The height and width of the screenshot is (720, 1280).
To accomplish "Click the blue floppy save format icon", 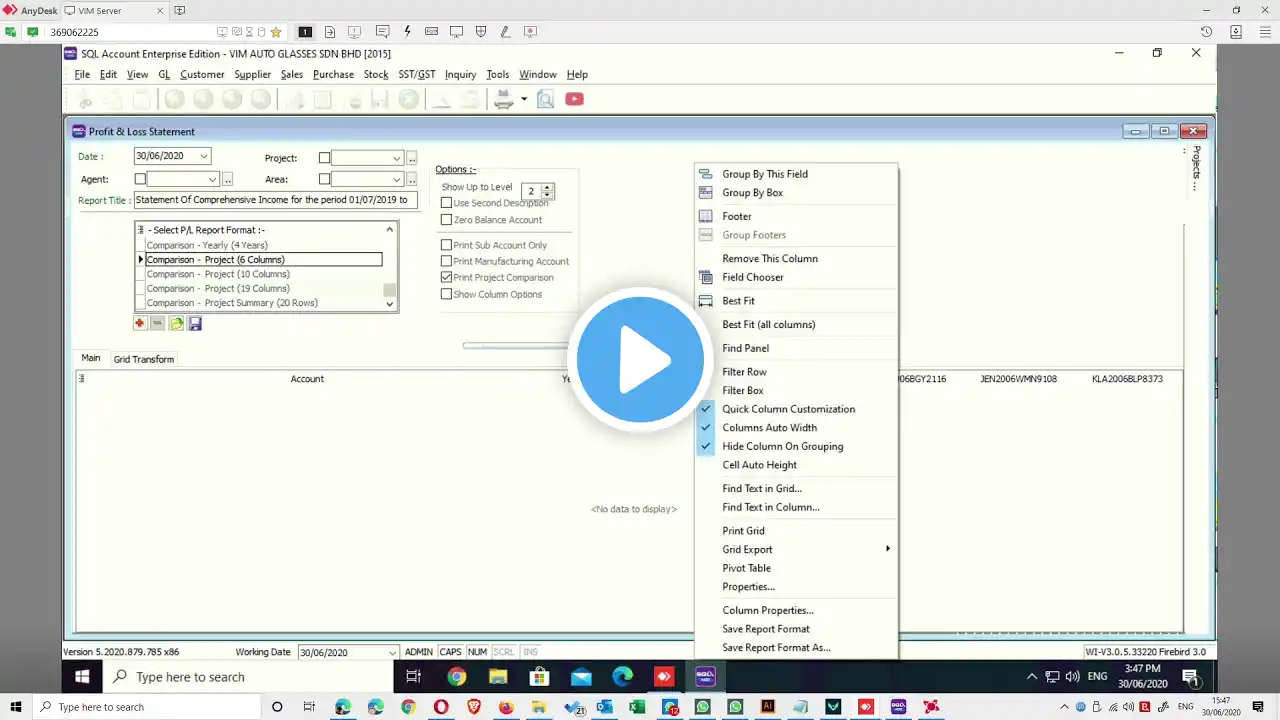I will coord(195,323).
